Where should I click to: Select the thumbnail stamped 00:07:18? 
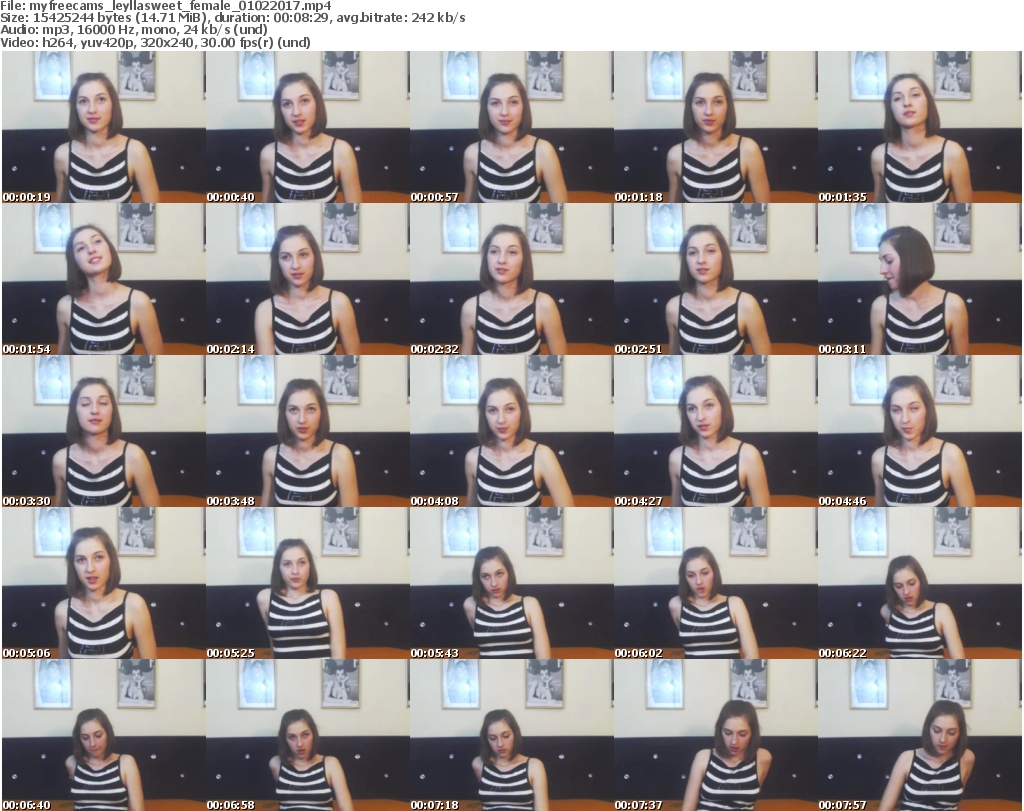pos(511,735)
